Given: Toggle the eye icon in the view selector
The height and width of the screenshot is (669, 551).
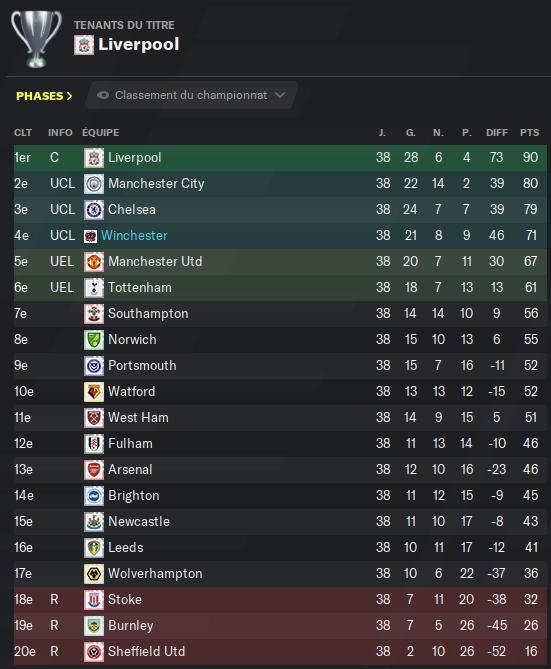Looking at the screenshot, I should (103, 95).
